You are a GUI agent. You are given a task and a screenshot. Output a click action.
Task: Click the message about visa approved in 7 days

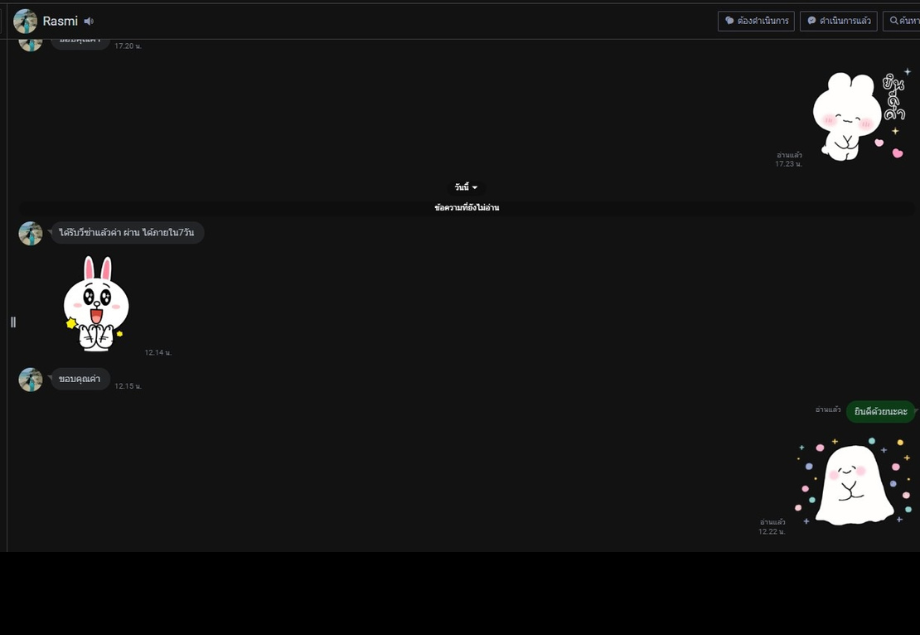[x=126, y=232]
